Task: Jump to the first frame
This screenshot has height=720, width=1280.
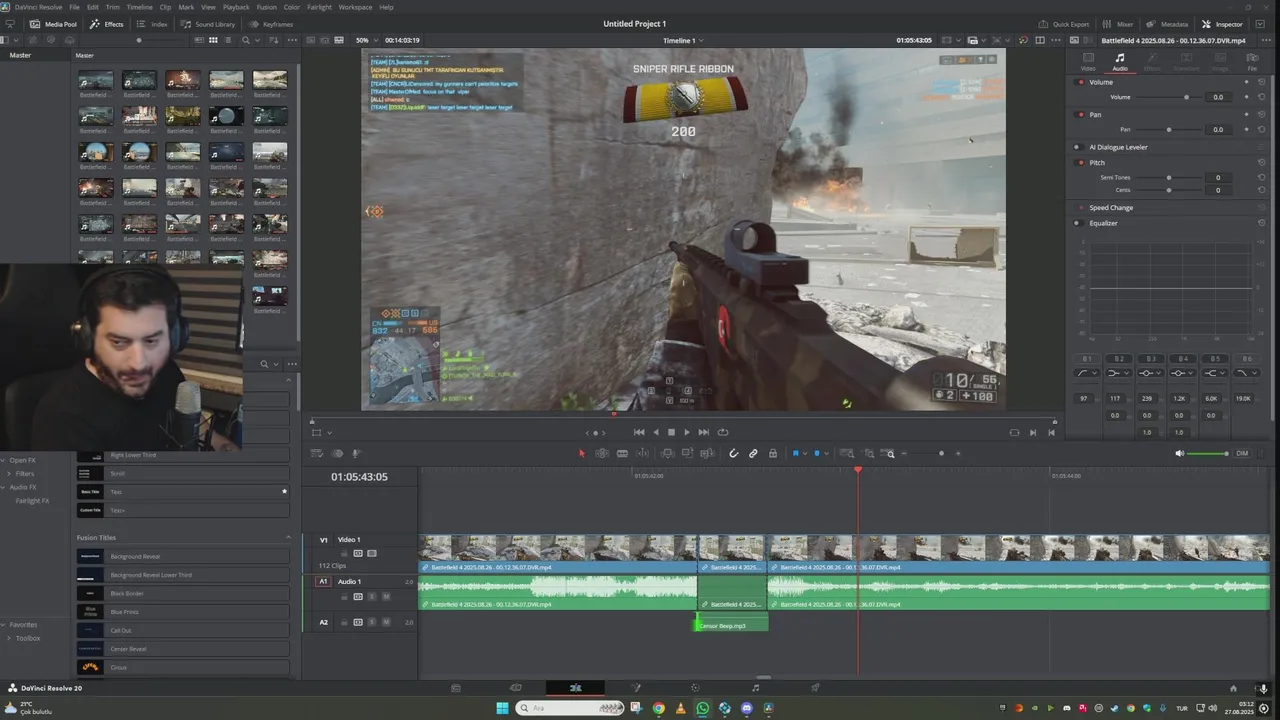Action: (639, 432)
